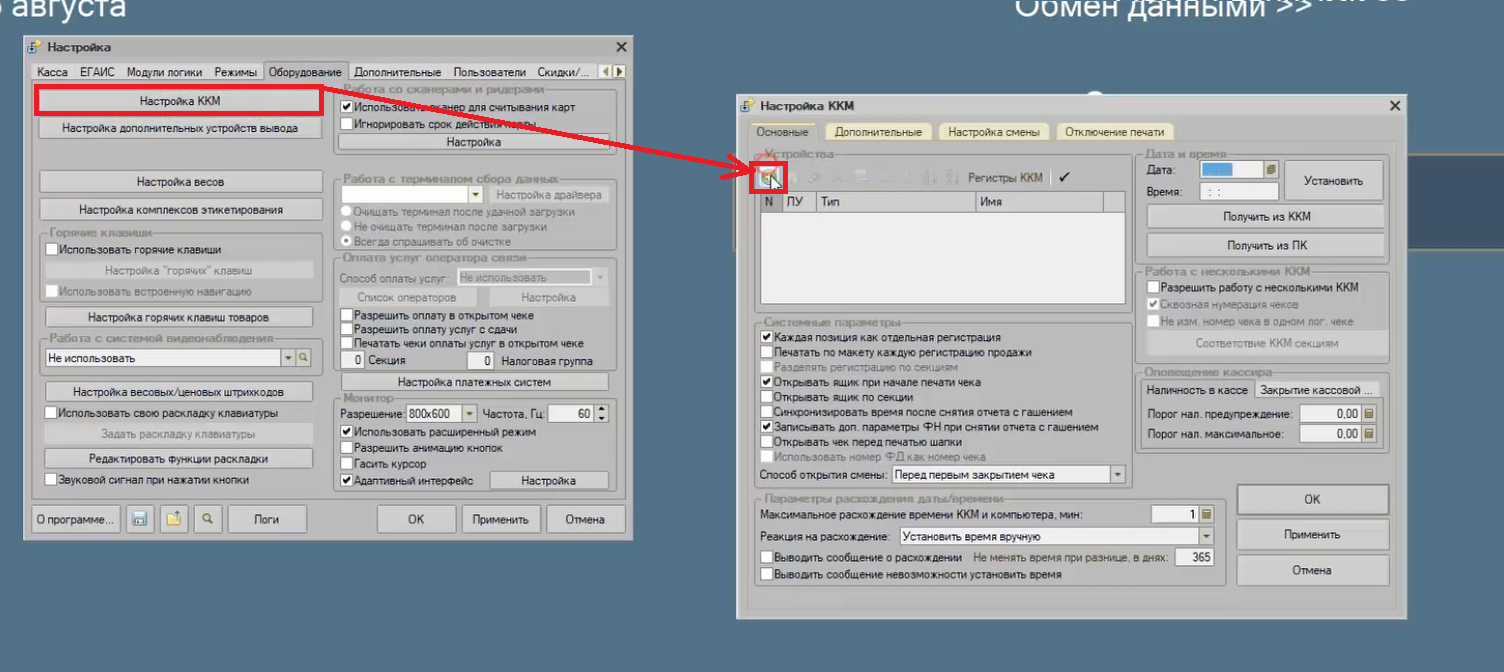Click the magnifier search icon near Логи
1504x672 pixels.
(206, 519)
